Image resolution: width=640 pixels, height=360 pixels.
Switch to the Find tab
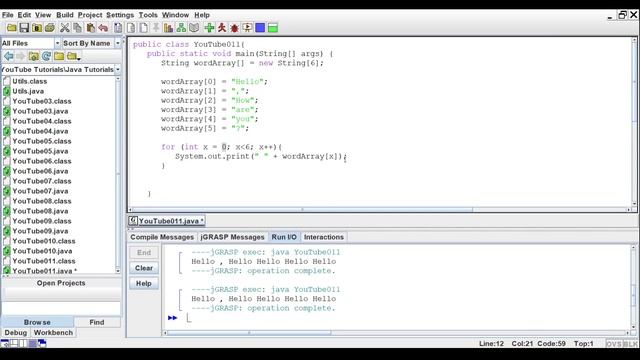(x=97, y=322)
